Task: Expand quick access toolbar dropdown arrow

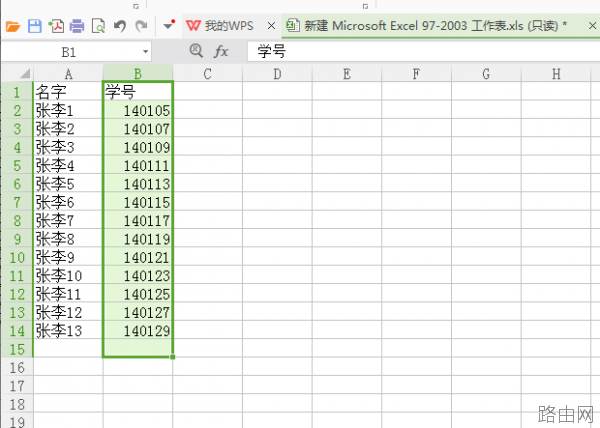Action: point(169,25)
